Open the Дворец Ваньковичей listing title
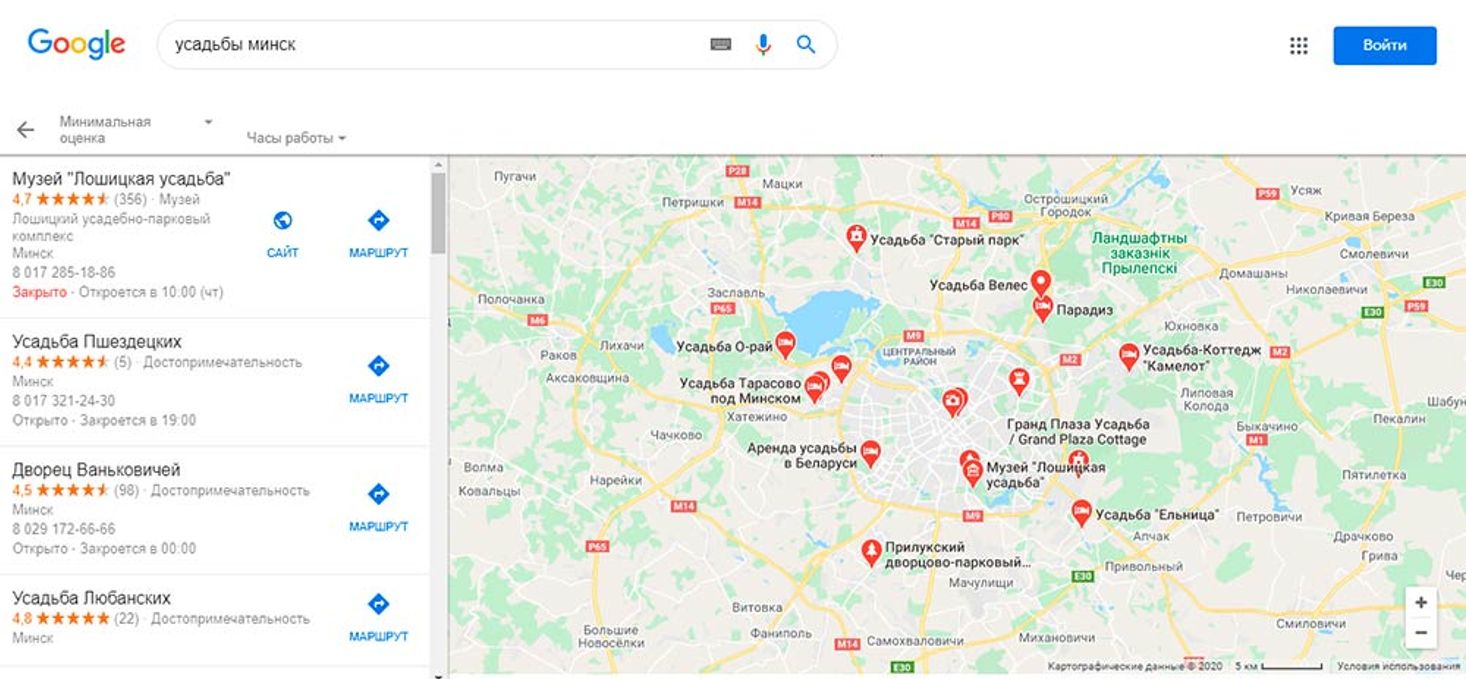 click(96, 469)
